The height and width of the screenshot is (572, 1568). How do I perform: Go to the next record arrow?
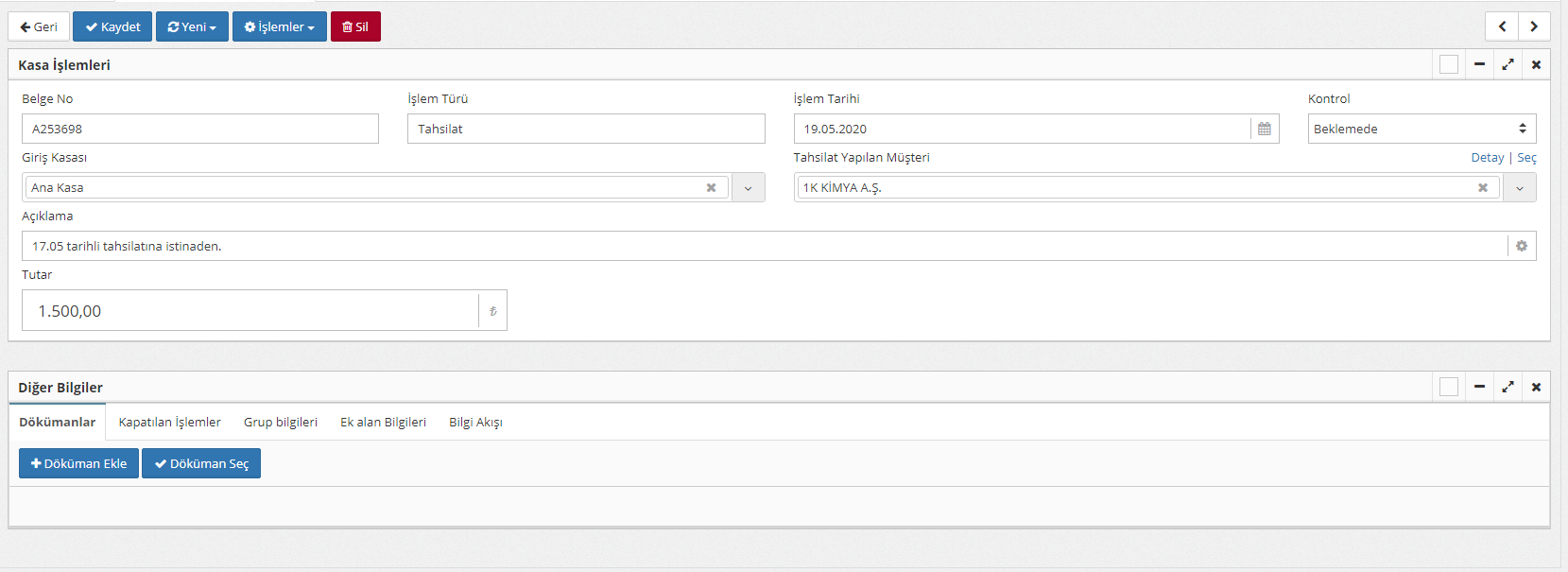pyautogui.click(x=1533, y=26)
